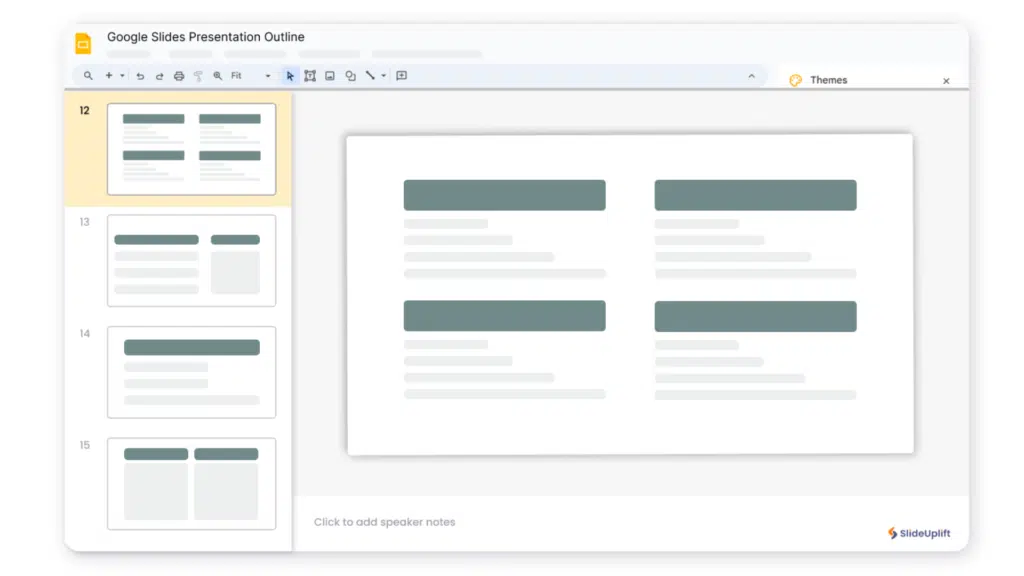Click the Zoom magnifier tool

(217, 76)
